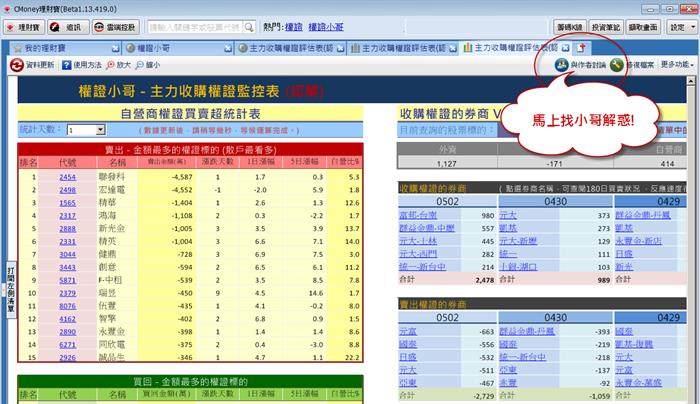Screen dimensions: 700x404
Task: Open broker link 元大-西門
Action: 418,254
